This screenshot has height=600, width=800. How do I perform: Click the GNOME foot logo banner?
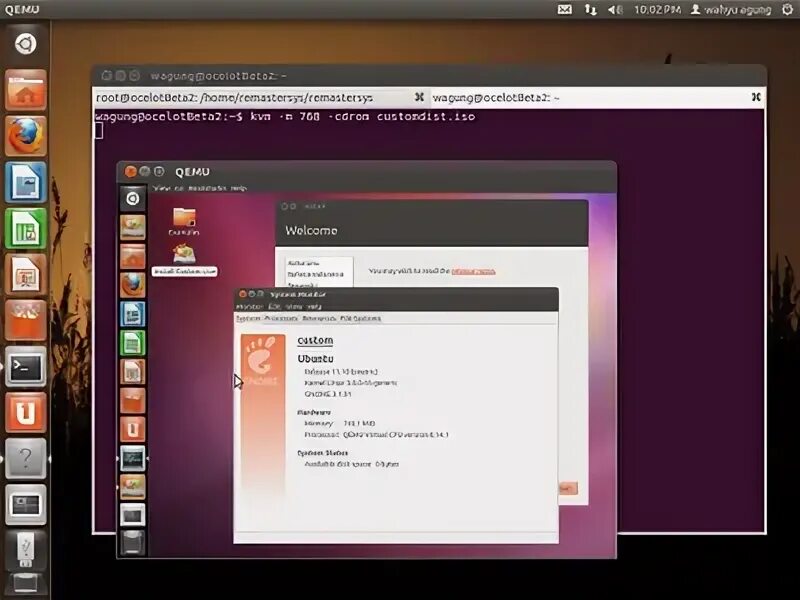click(263, 416)
